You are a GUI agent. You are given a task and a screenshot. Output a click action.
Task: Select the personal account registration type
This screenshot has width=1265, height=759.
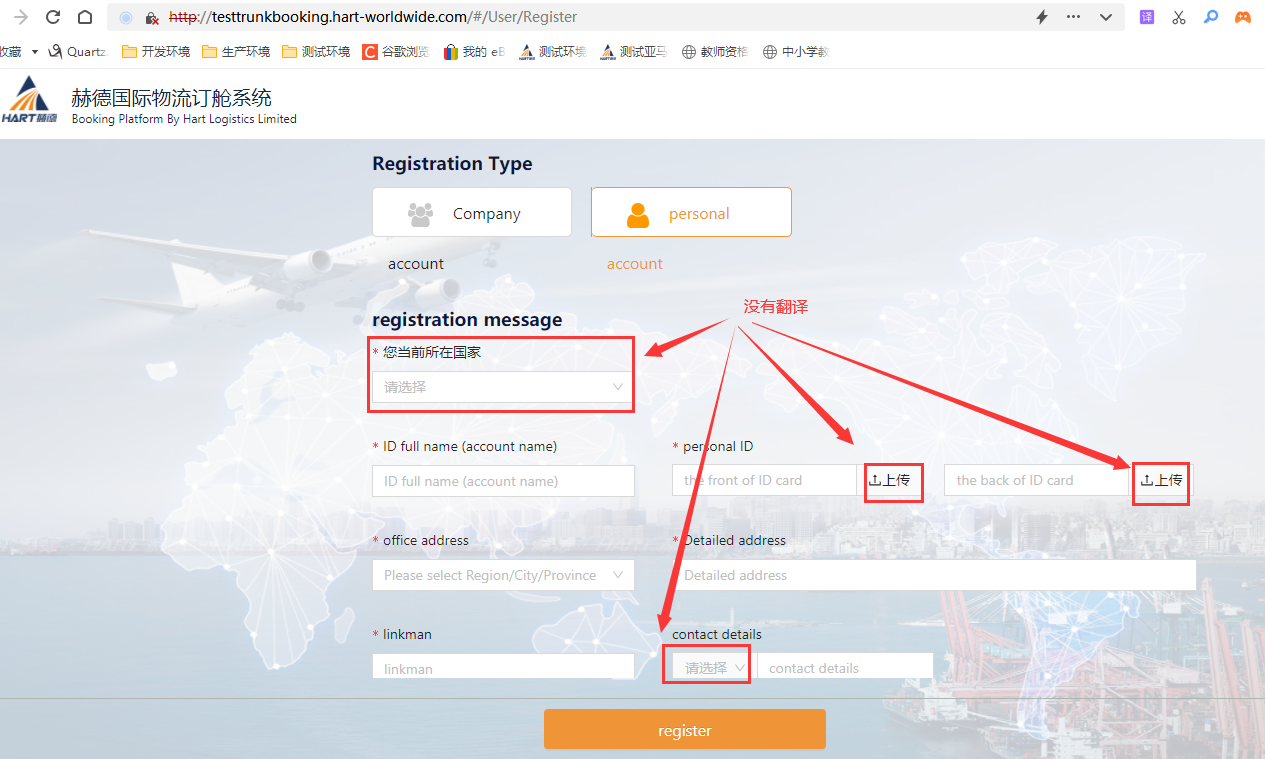coord(691,213)
